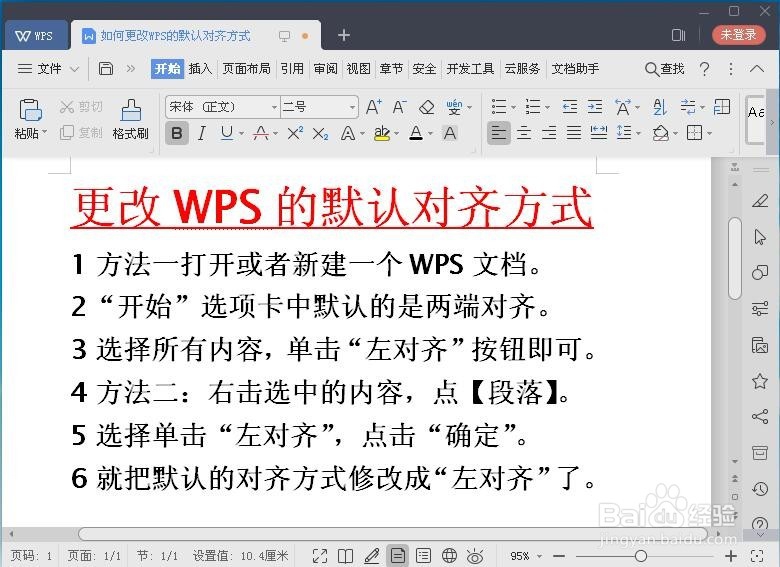This screenshot has height=567, width=780.
Task: Open the 开发工具 ribbon tab
Action: click(470, 69)
